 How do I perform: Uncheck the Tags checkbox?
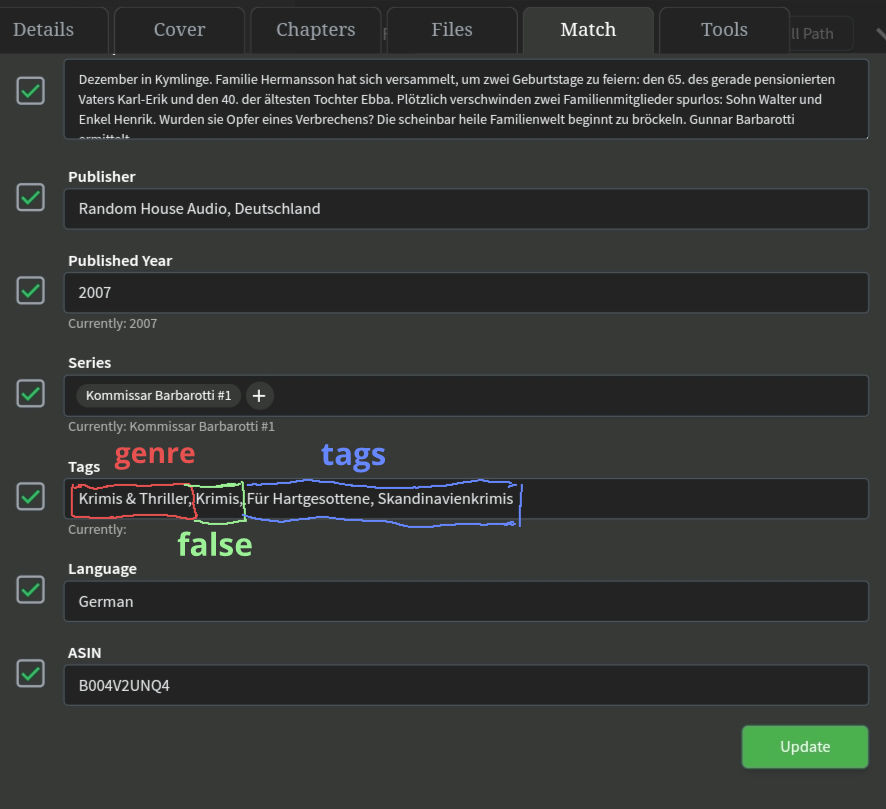[30, 496]
